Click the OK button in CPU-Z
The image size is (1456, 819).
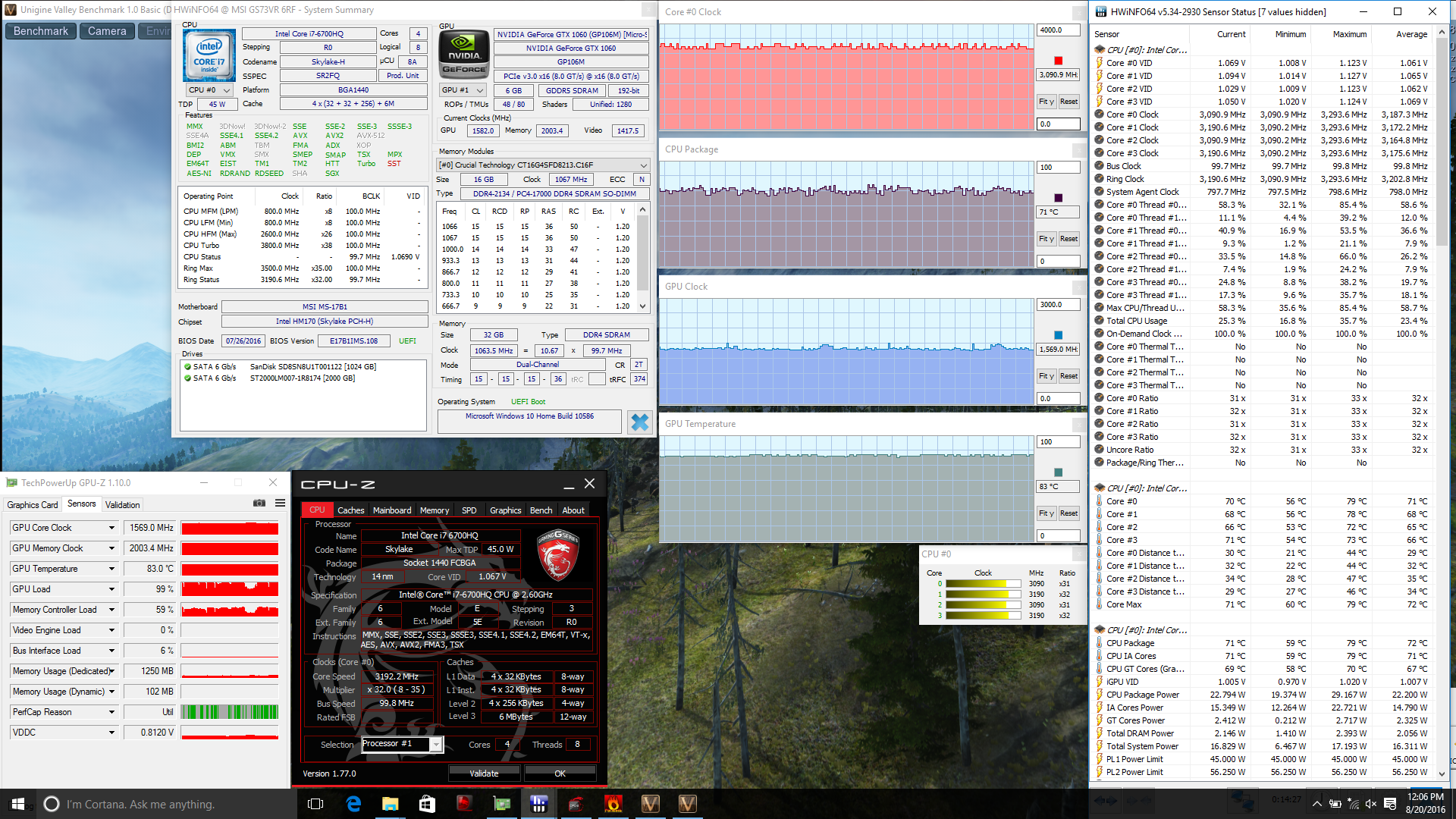point(560,773)
